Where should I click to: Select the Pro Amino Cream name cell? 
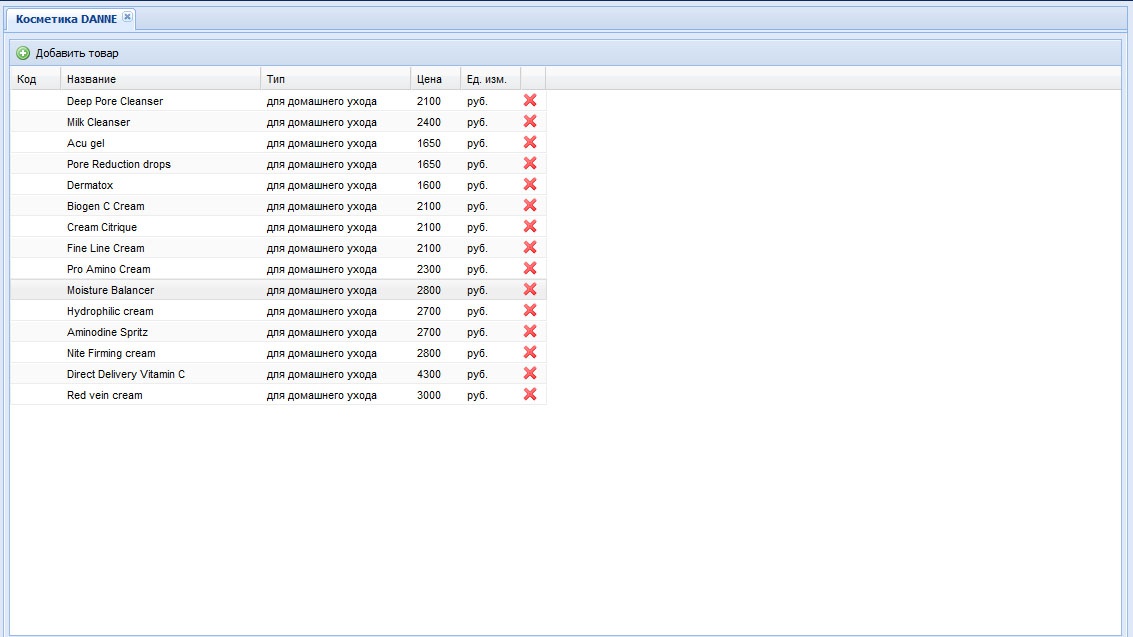[x=160, y=269]
